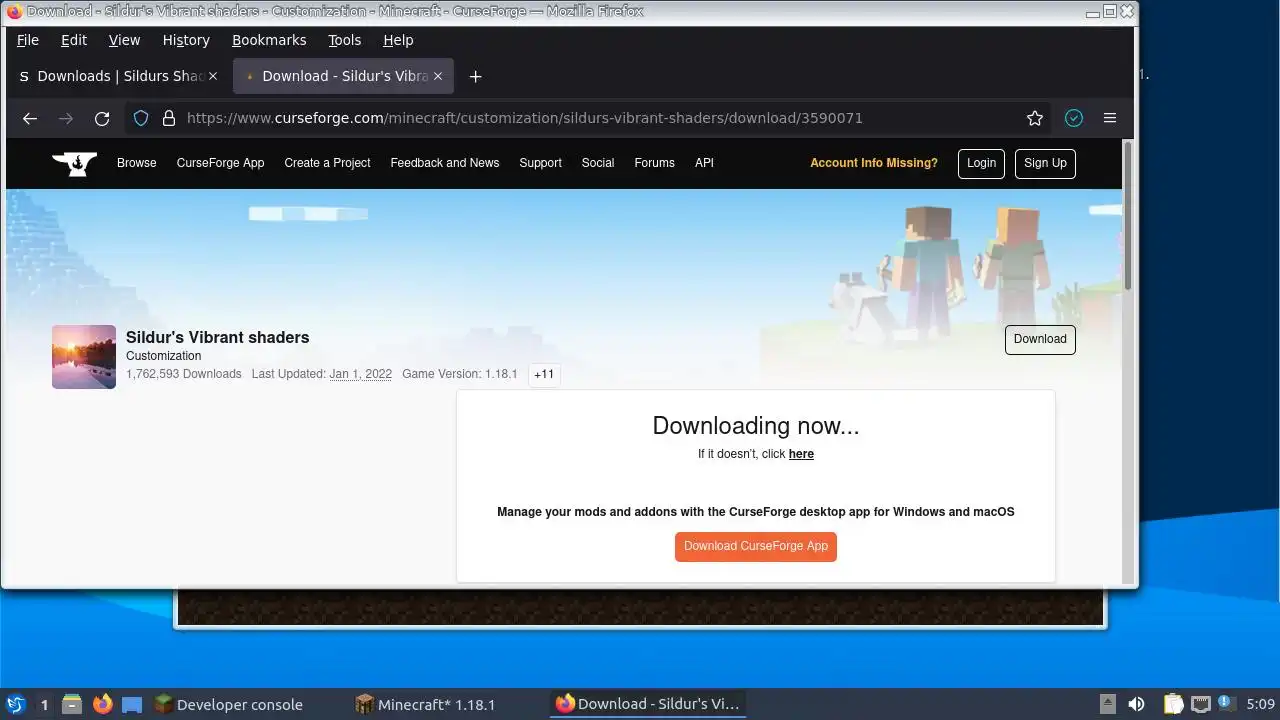The image size is (1280, 720).
Task: Click the Customization category link
Action: pyautogui.click(x=163, y=356)
